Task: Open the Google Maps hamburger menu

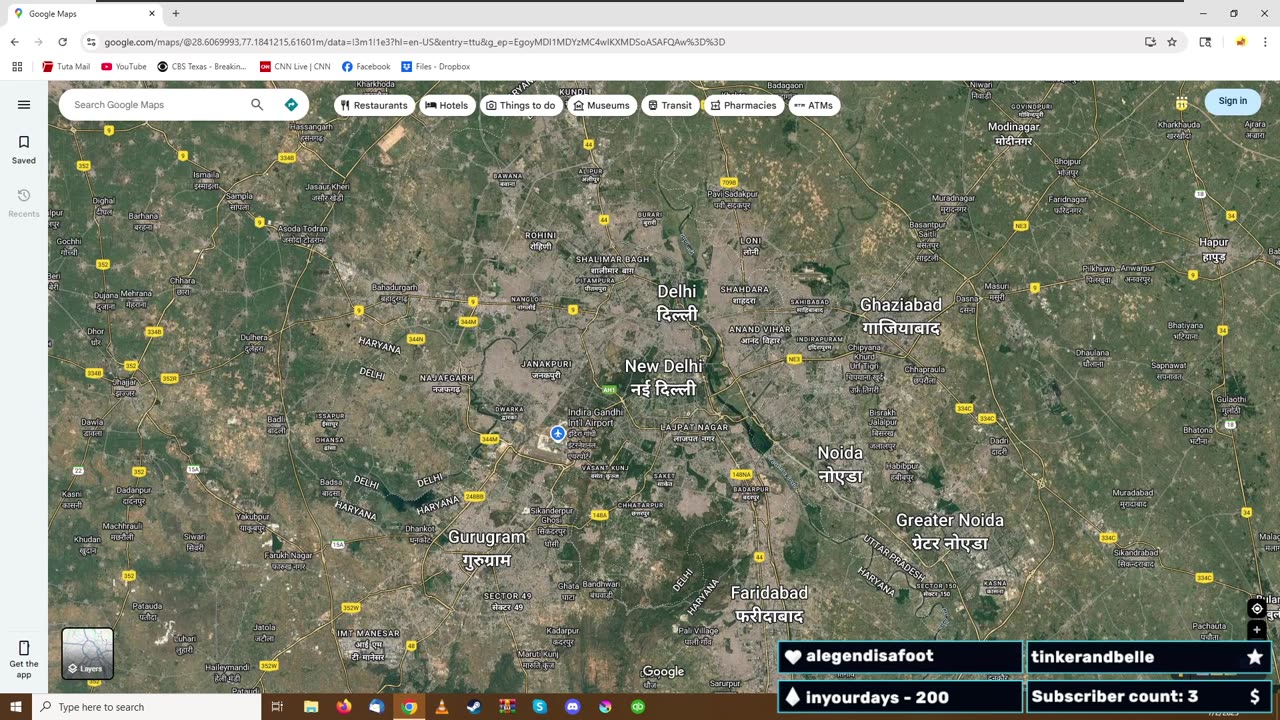Action: coord(24,104)
